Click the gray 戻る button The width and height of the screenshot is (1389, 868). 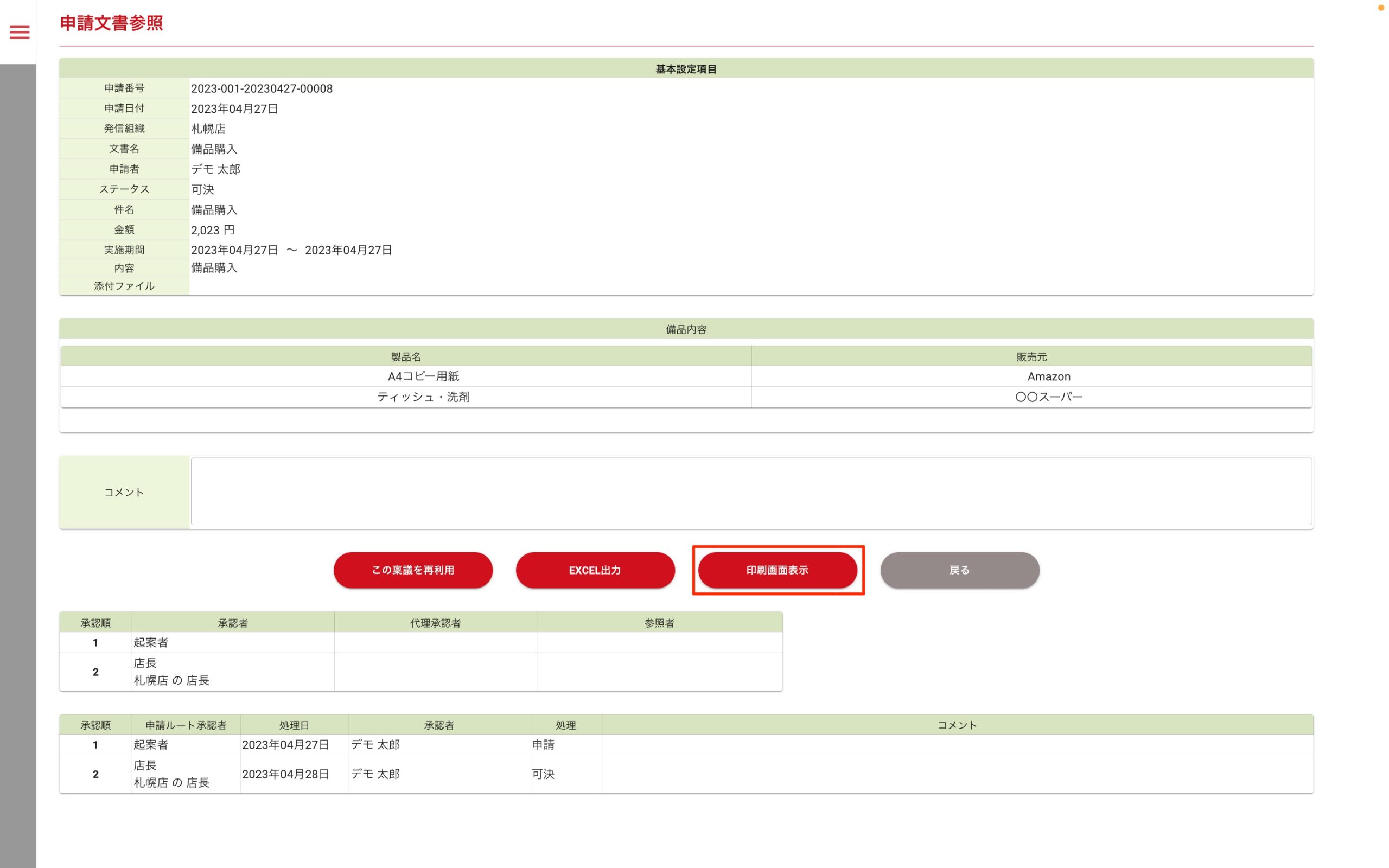(x=959, y=570)
